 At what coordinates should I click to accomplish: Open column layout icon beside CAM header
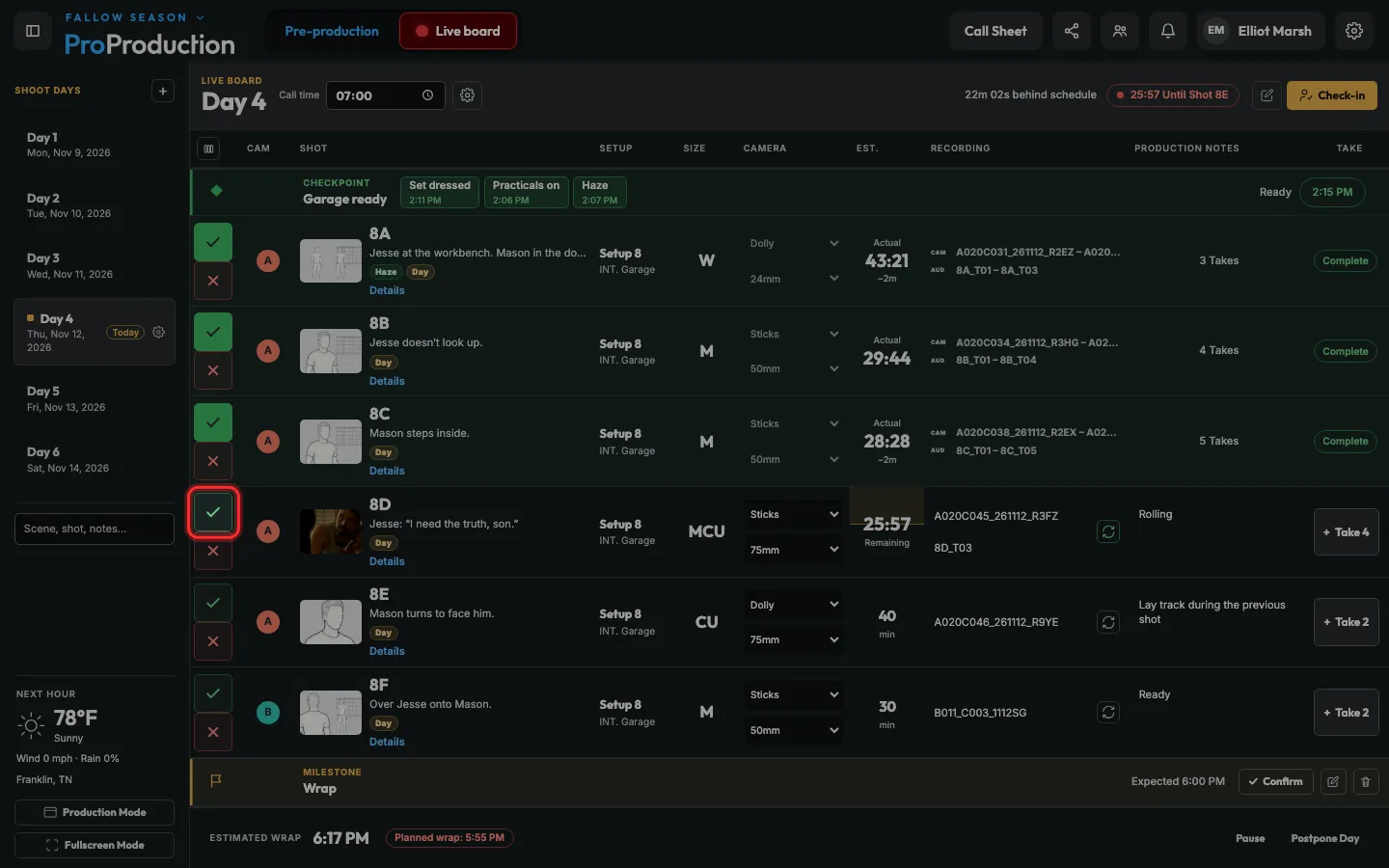click(208, 149)
